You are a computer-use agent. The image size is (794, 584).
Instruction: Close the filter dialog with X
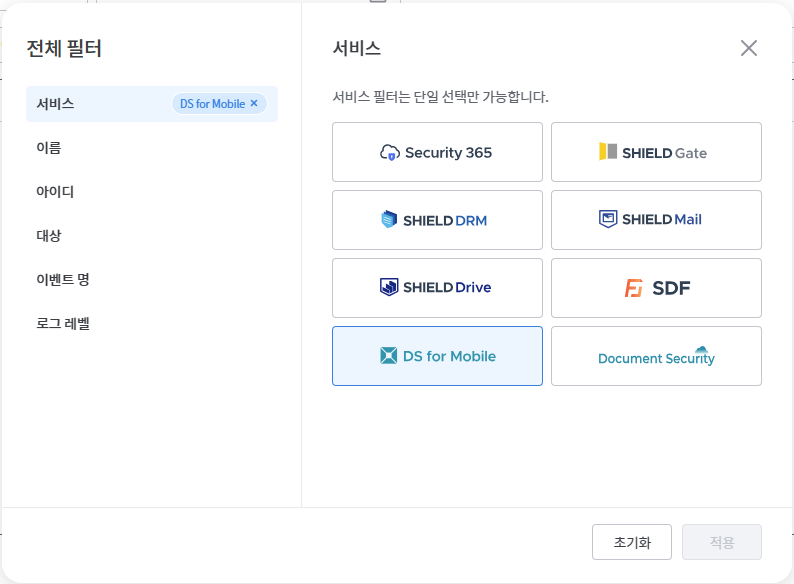pos(748,48)
